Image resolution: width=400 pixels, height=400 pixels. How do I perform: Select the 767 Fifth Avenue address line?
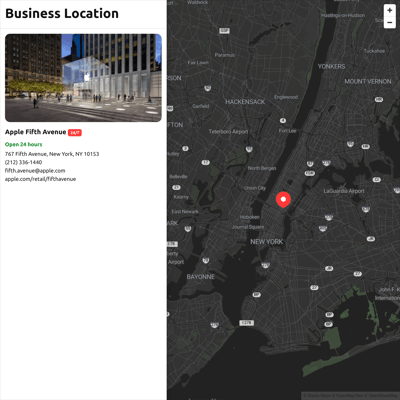pyautogui.click(x=52, y=154)
